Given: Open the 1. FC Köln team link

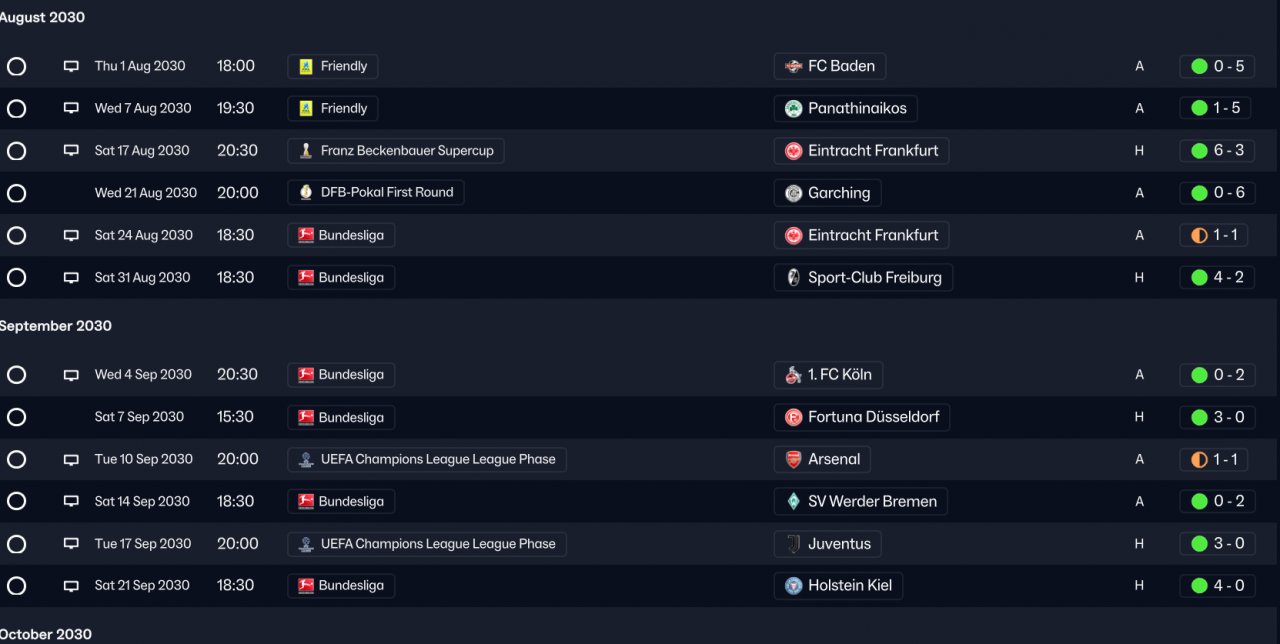Looking at the screenshot, I should tap(839, 375).
